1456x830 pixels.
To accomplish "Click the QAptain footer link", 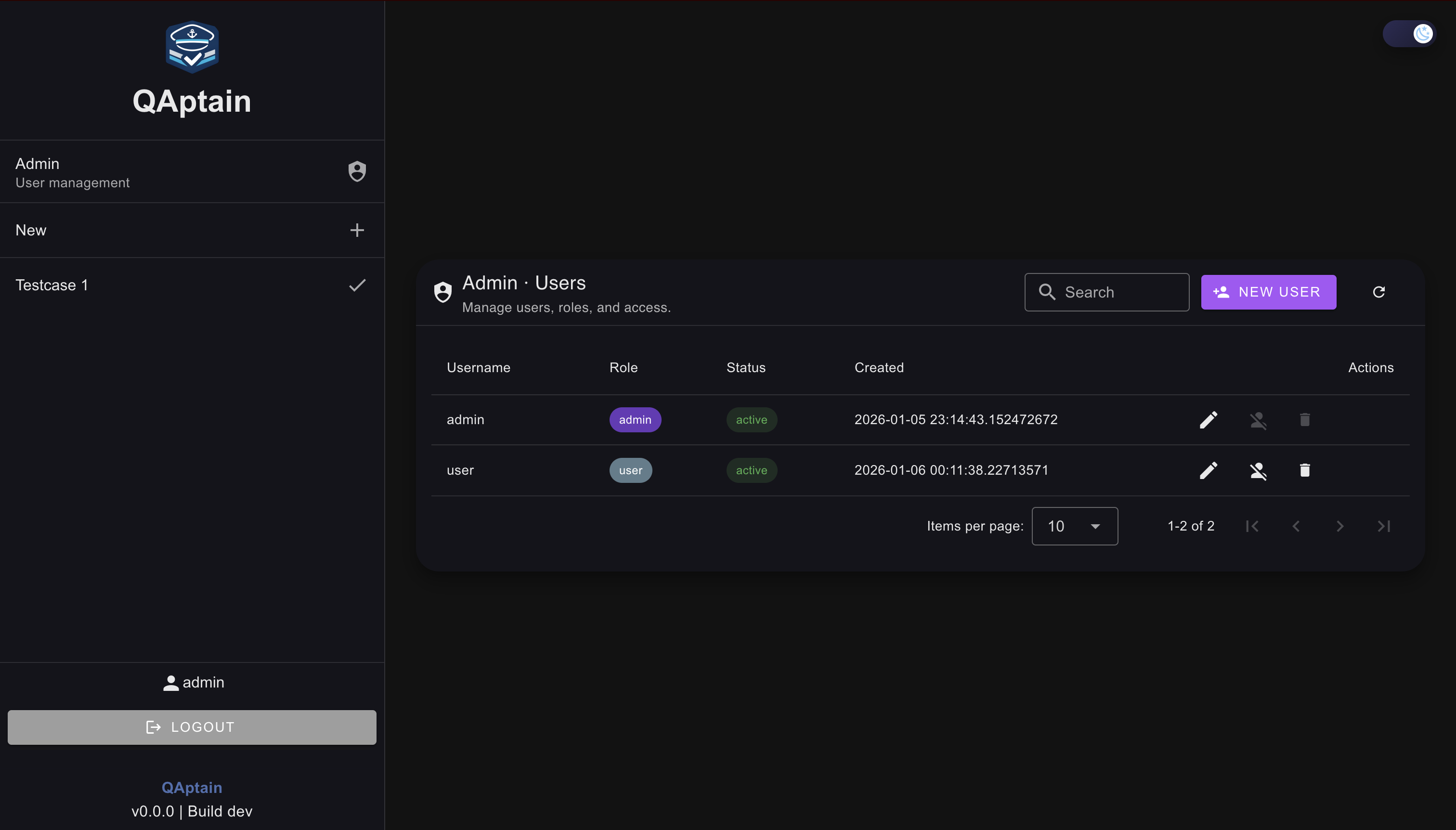I will point(192,787).
